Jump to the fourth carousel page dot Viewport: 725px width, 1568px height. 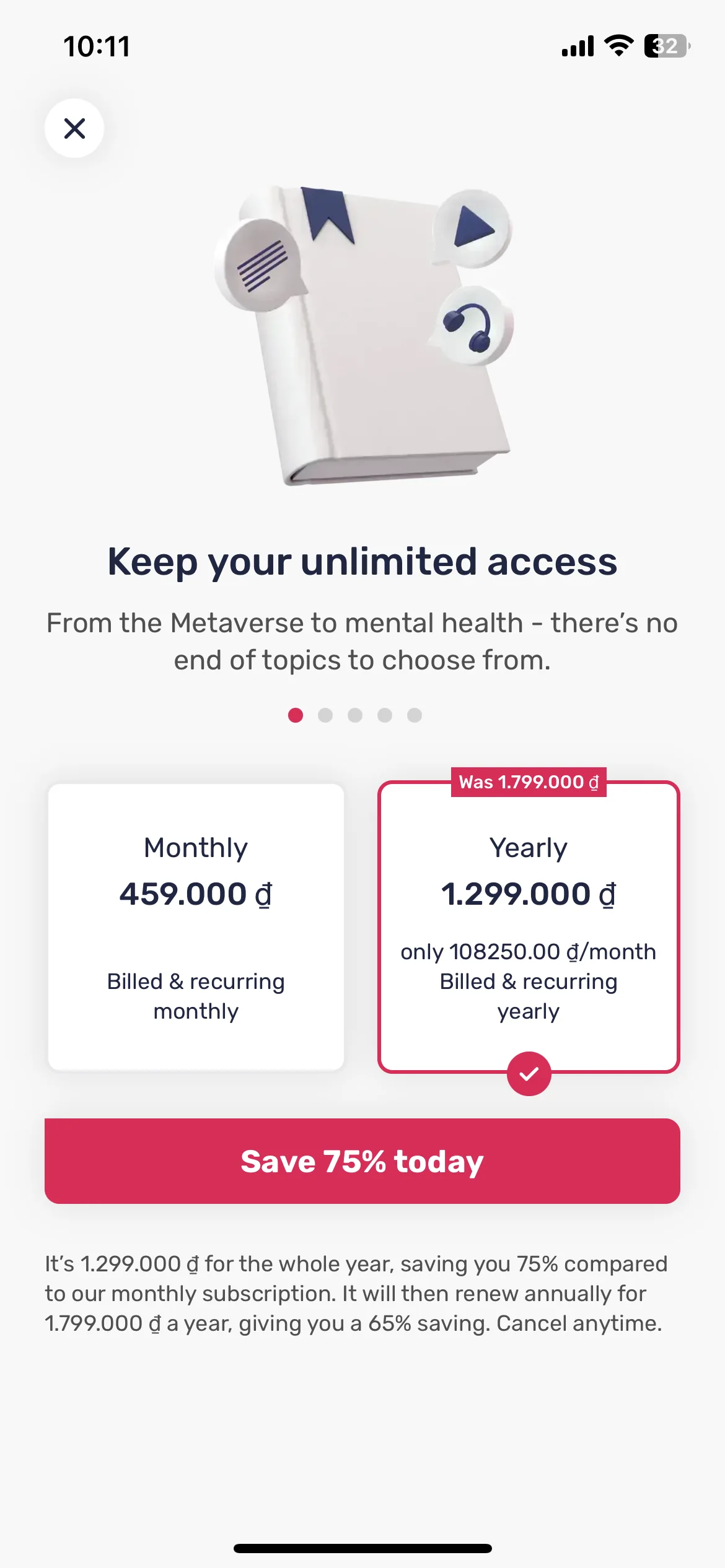click(385, 715)
